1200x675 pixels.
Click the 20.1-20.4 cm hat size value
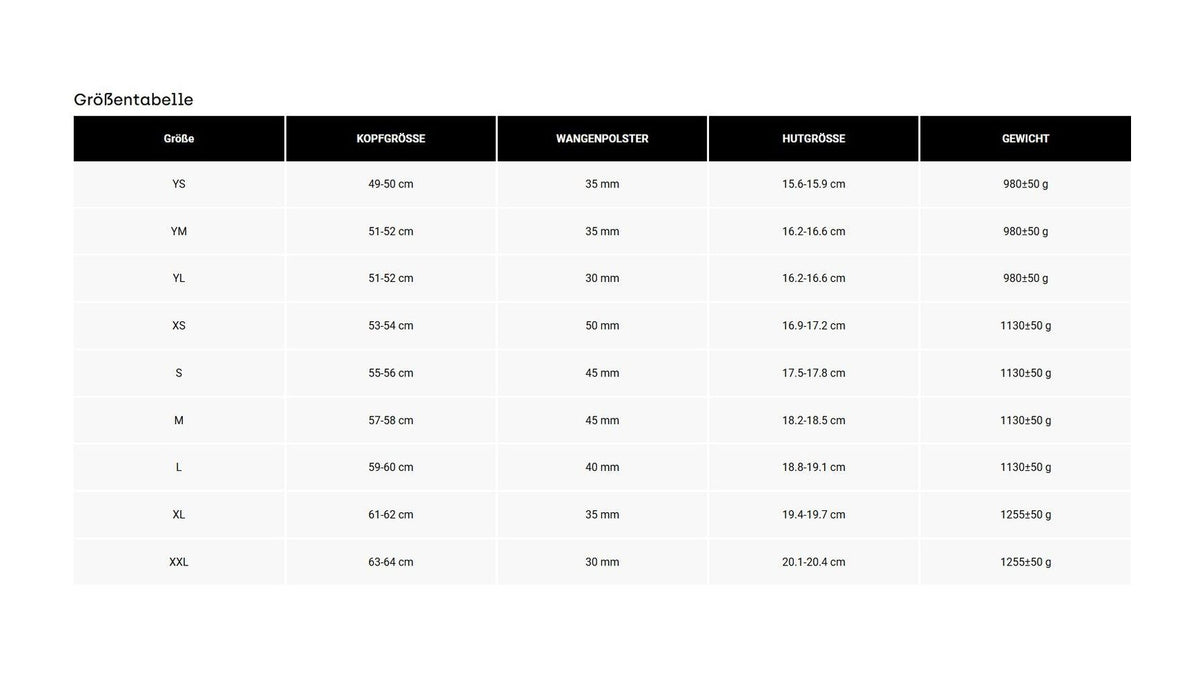click(814, 562)
